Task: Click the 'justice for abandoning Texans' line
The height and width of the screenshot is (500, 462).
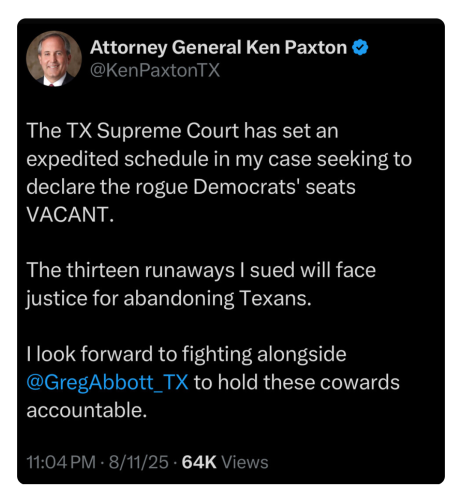Action: [x=169, y=298]
